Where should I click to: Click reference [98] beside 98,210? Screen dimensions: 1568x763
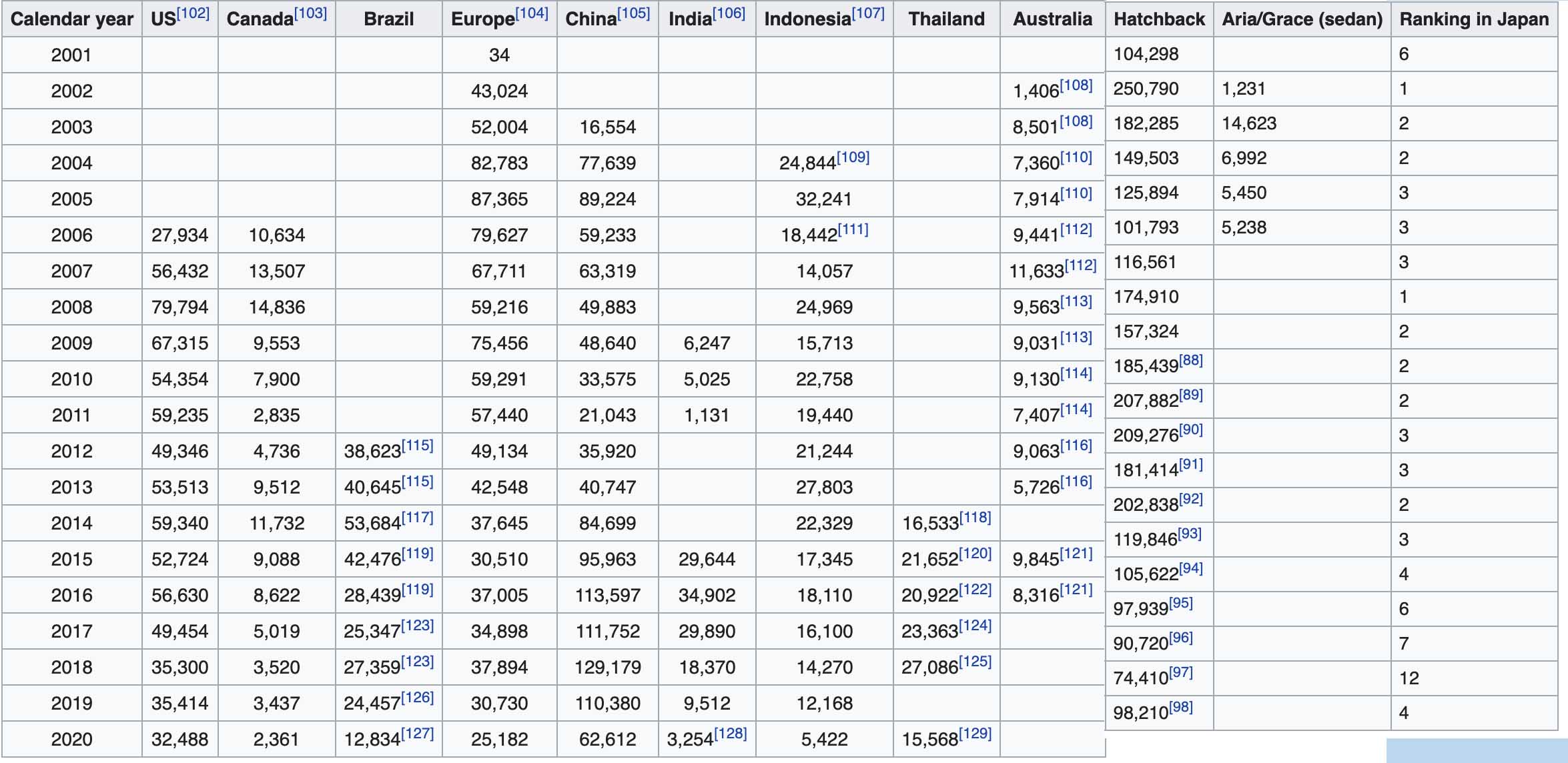click(x=1180, y=707)
